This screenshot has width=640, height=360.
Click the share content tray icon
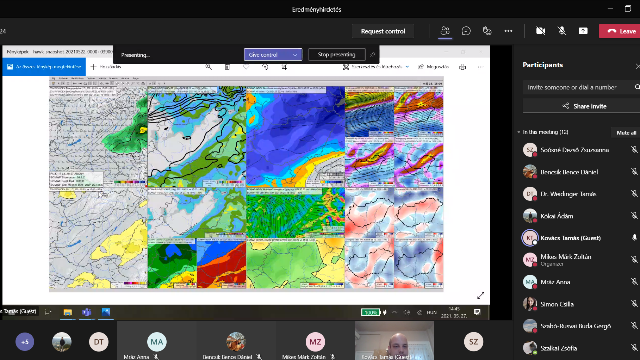point(583,31)
